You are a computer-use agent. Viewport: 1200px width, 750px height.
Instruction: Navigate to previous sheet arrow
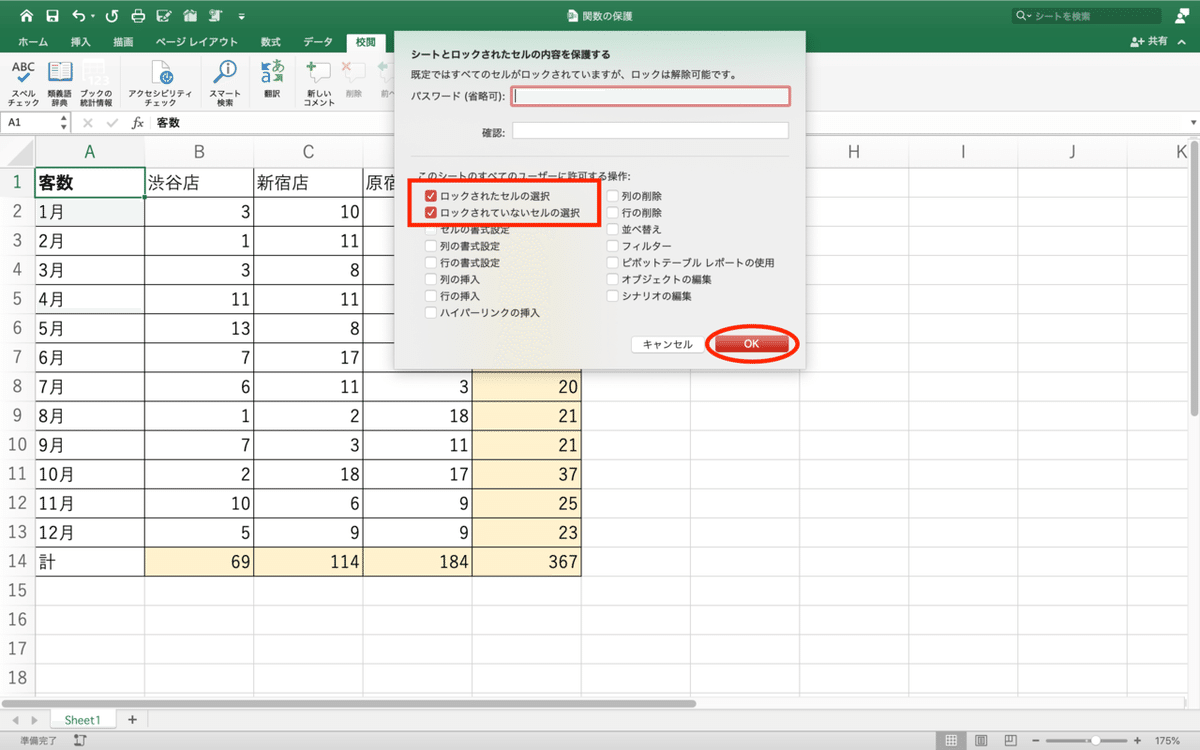[17, 719]
